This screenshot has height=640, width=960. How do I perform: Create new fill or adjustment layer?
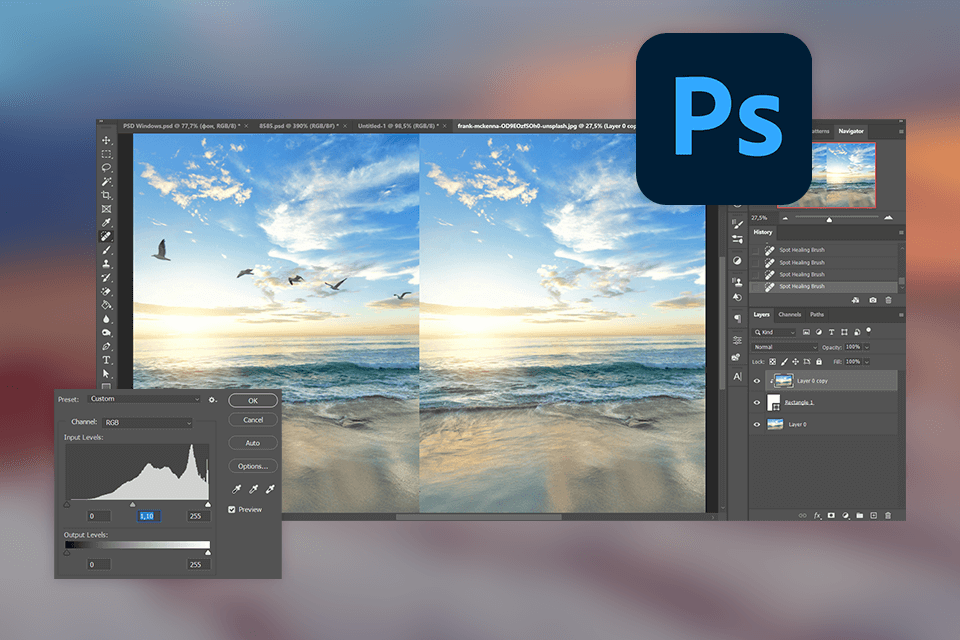pos(846,516)
